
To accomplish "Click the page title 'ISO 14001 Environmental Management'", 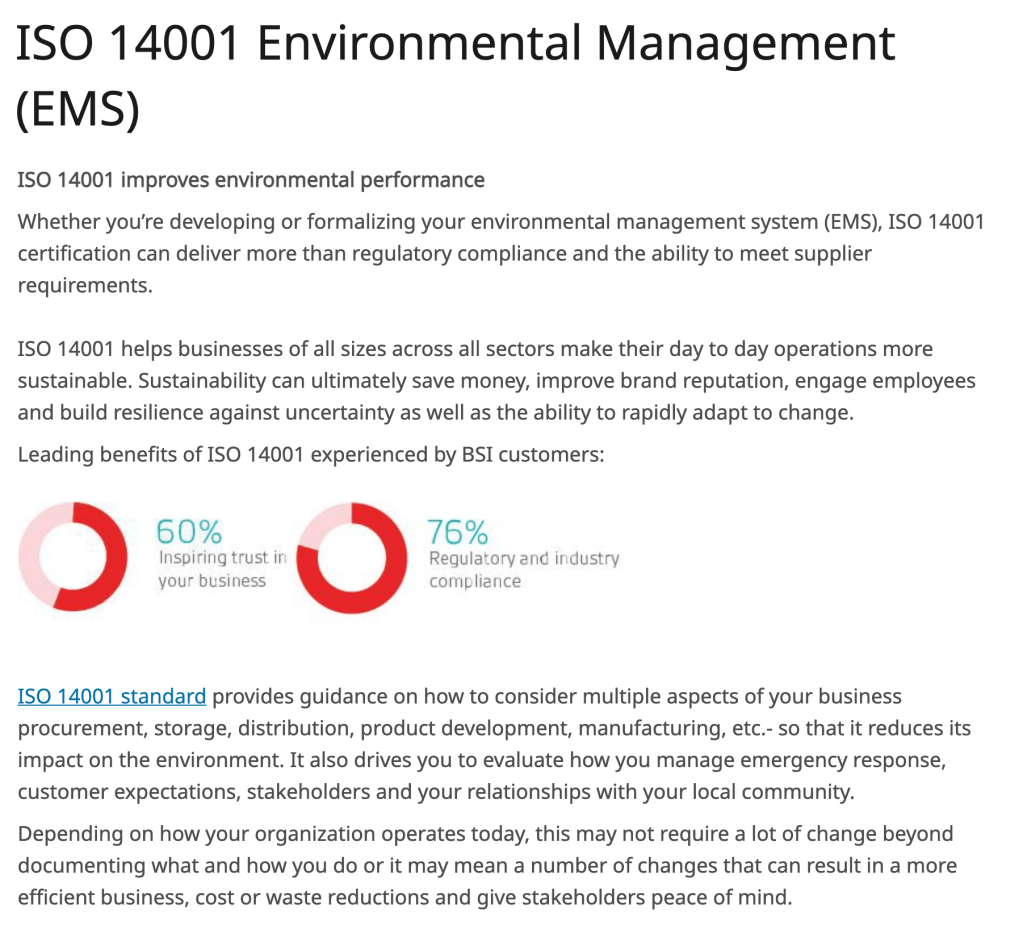I will tap(456, 44).
